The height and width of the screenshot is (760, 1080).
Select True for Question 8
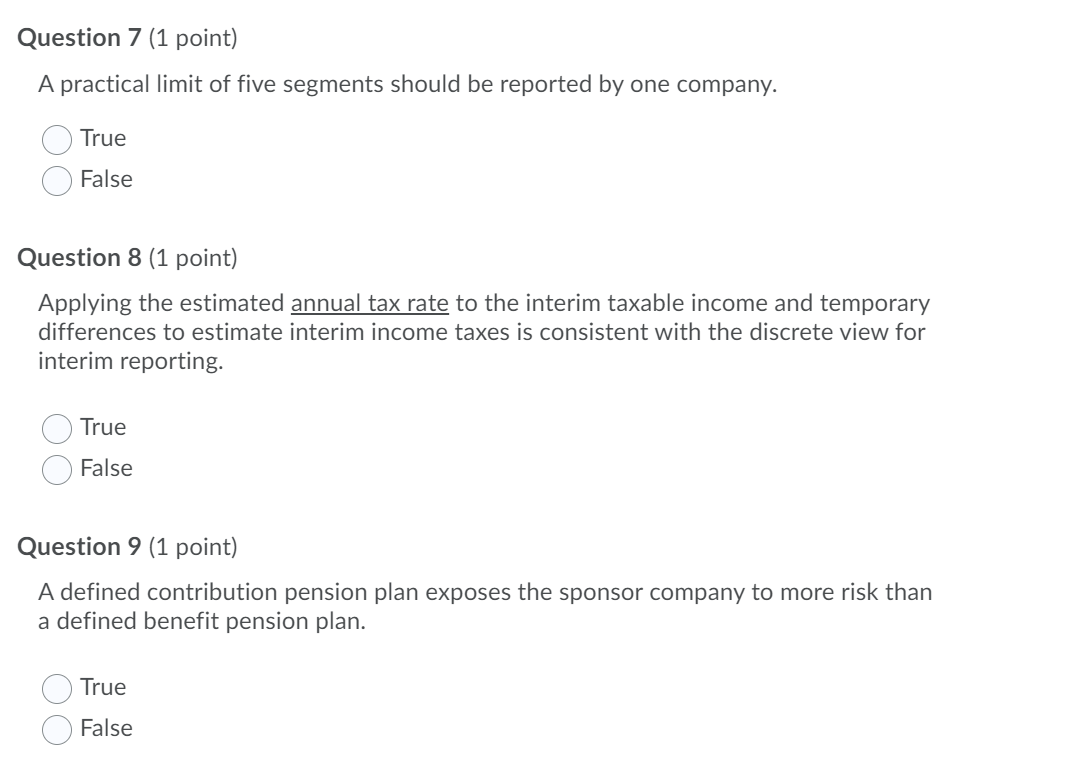click(x=57, y=427)
